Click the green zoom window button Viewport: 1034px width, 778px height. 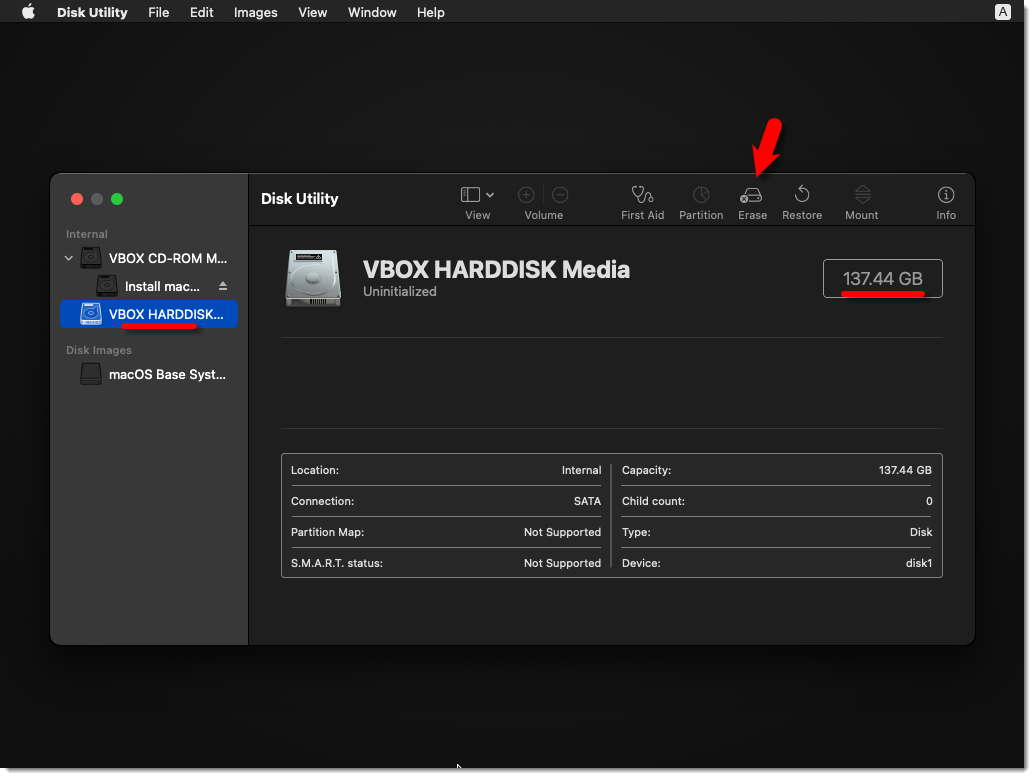117,199
